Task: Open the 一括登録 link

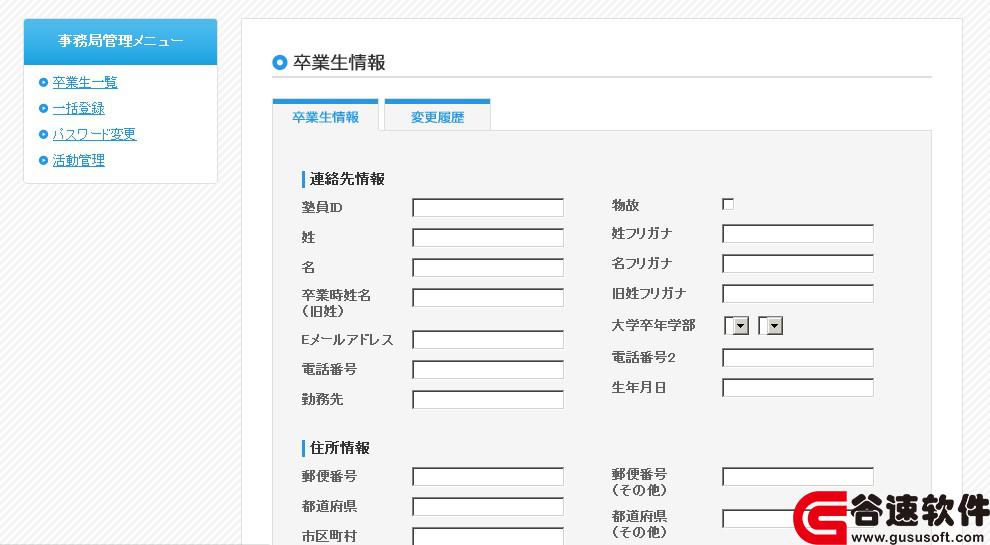Action: point(78,108)
